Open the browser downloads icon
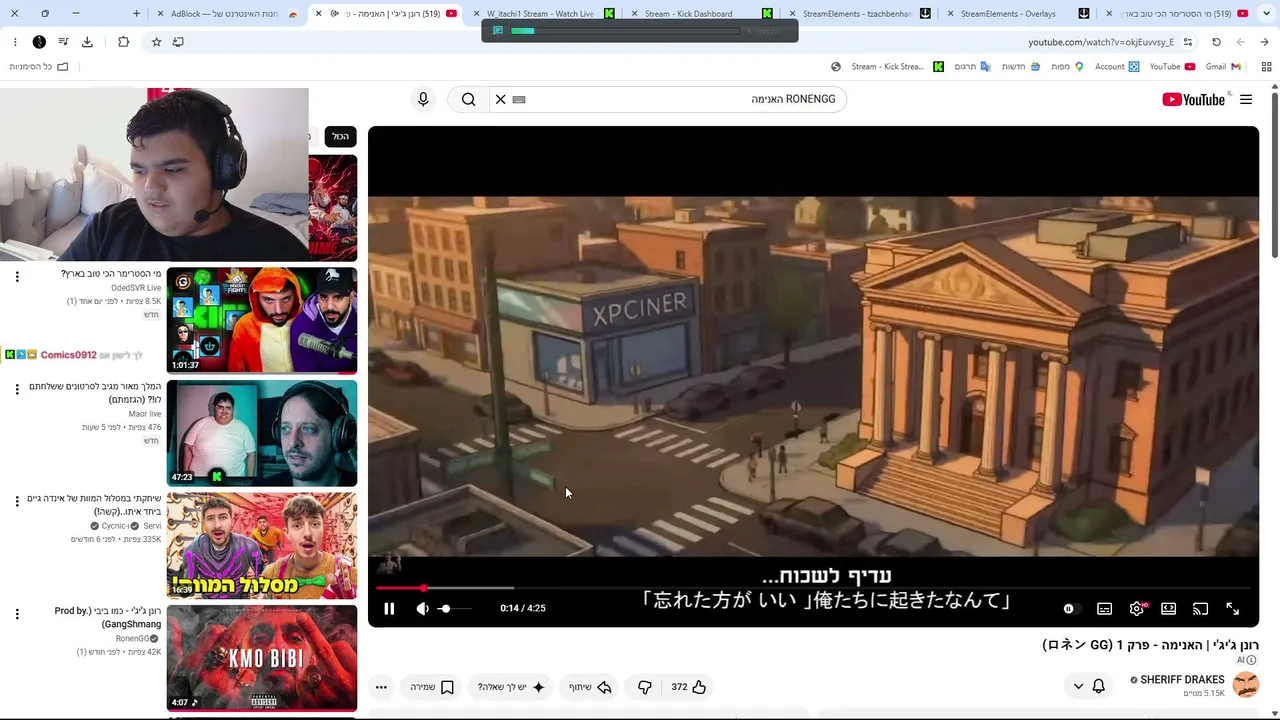Screen dimensions: 1280x720 pyautogui.click(x=87, y=42)
